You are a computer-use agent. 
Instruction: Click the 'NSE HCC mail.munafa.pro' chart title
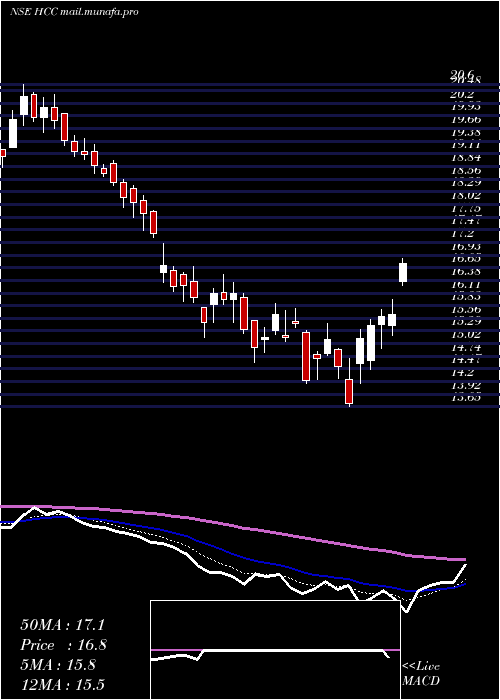tap(74, 12)
